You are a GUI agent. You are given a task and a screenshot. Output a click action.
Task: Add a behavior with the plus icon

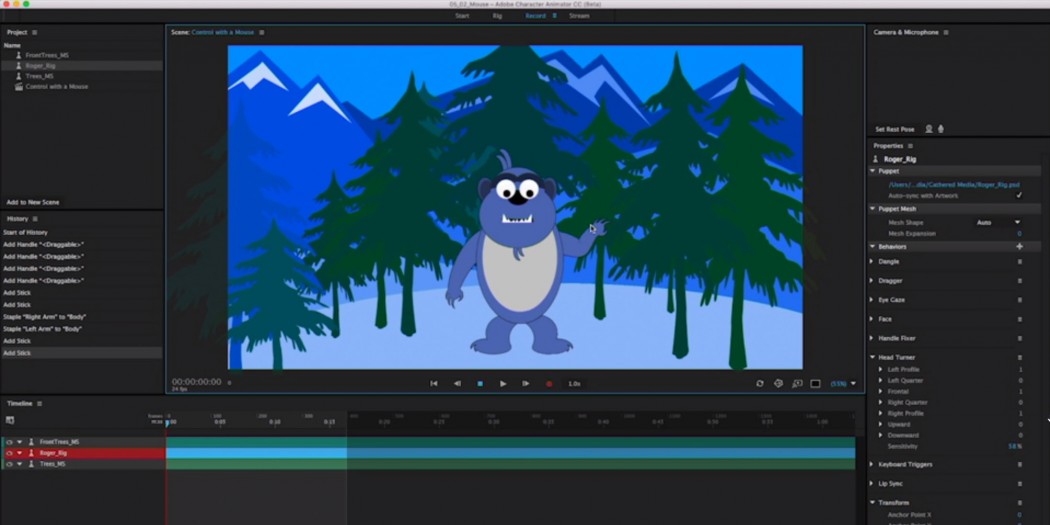tap(1019, 246)
